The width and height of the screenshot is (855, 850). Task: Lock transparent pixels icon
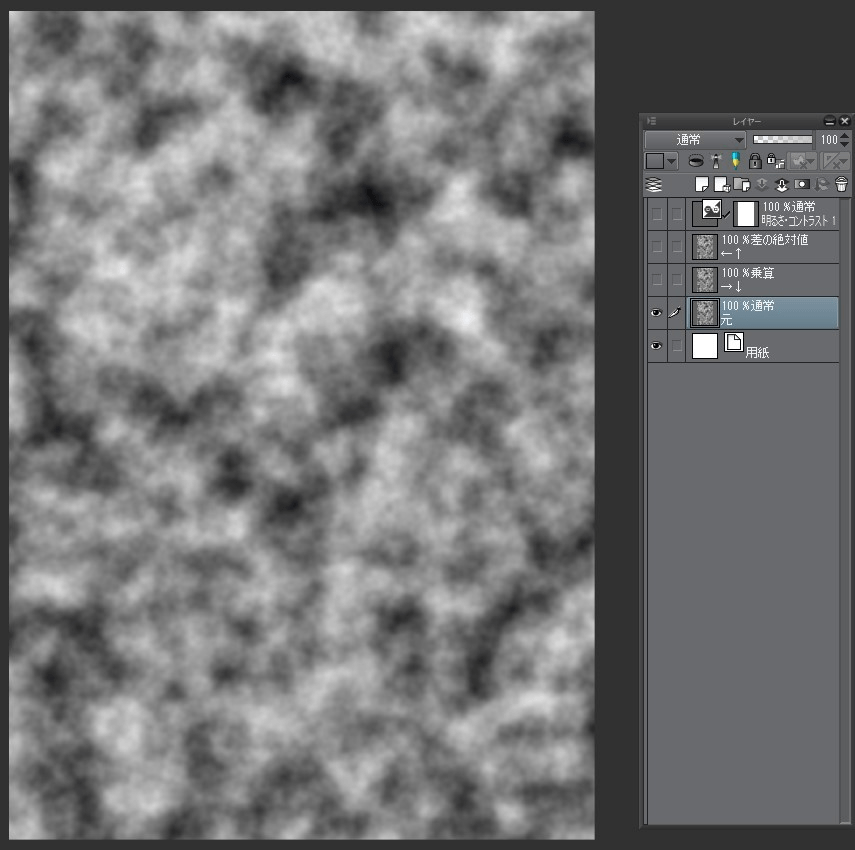point(775,161)
